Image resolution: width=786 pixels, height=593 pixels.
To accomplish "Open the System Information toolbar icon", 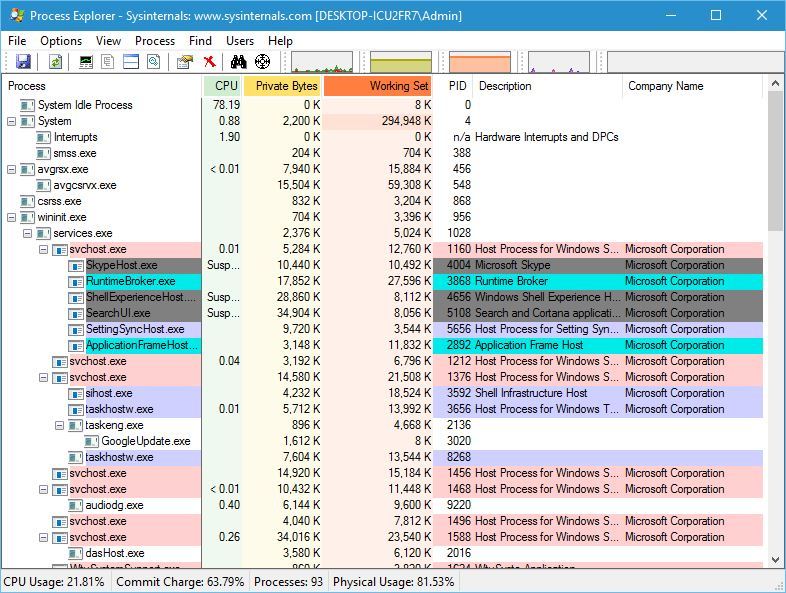I will tap(86, 62).
